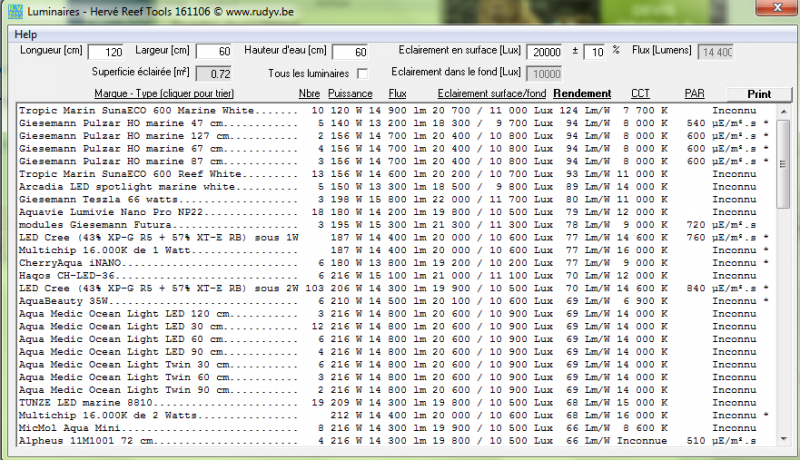Click the list scrollbar up arrow
800x460 pixels.
click(783, 111)
